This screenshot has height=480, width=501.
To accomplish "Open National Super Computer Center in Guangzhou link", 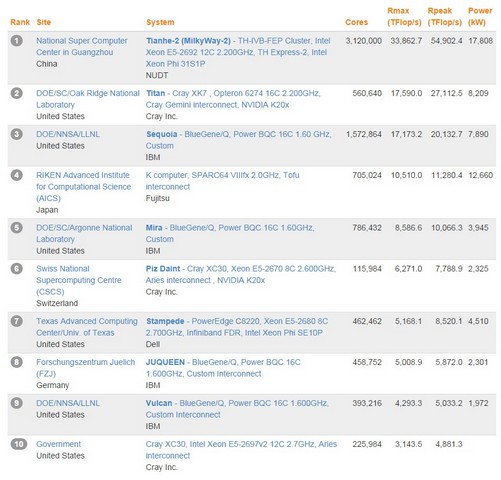I will [82, 46].
